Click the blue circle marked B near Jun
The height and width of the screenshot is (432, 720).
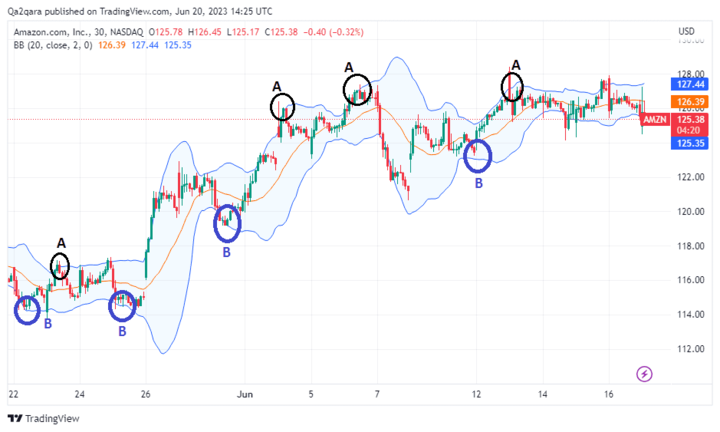coord(230,223)
